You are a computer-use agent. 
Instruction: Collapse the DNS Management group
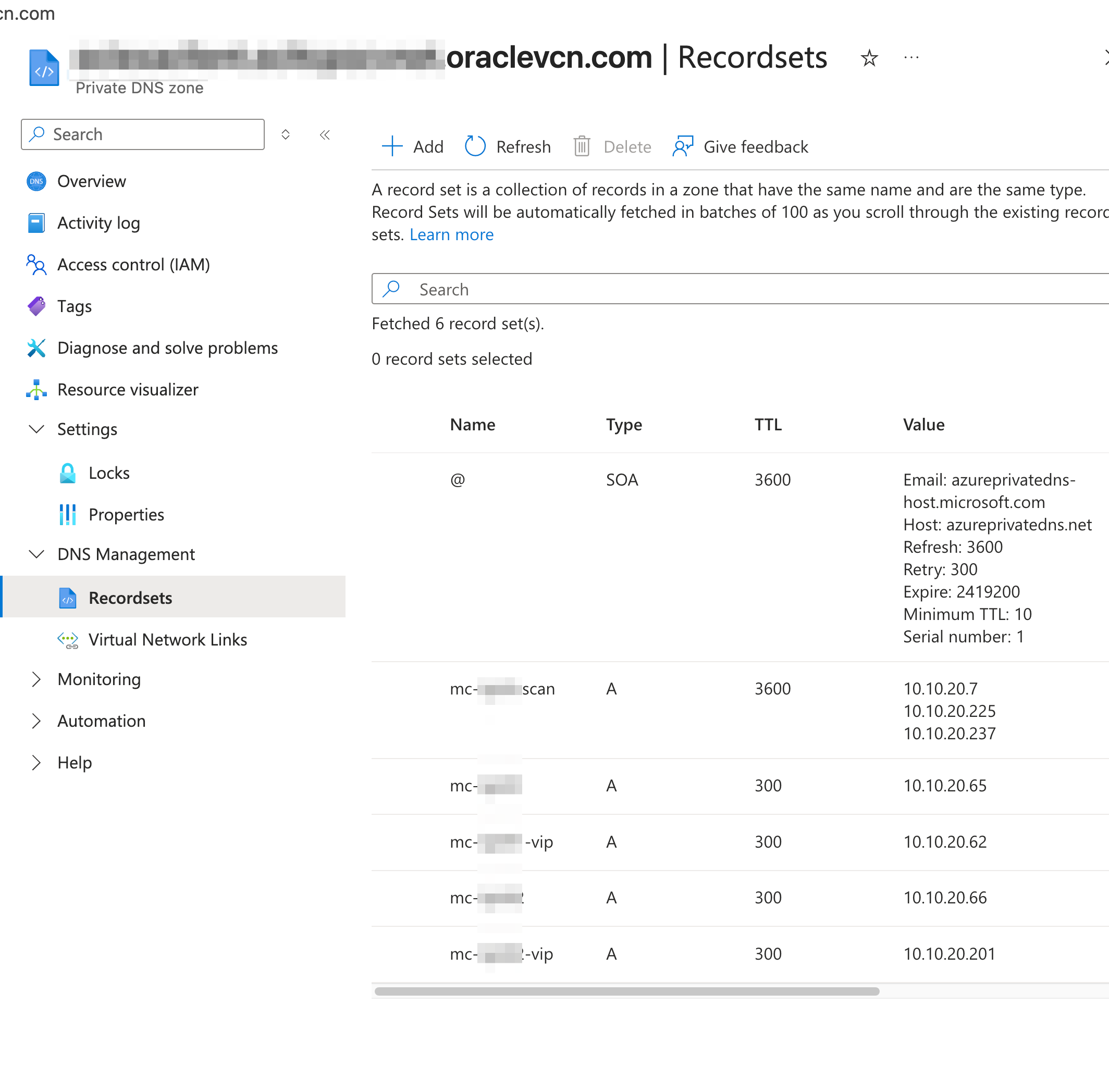click(x=36, y=554)
